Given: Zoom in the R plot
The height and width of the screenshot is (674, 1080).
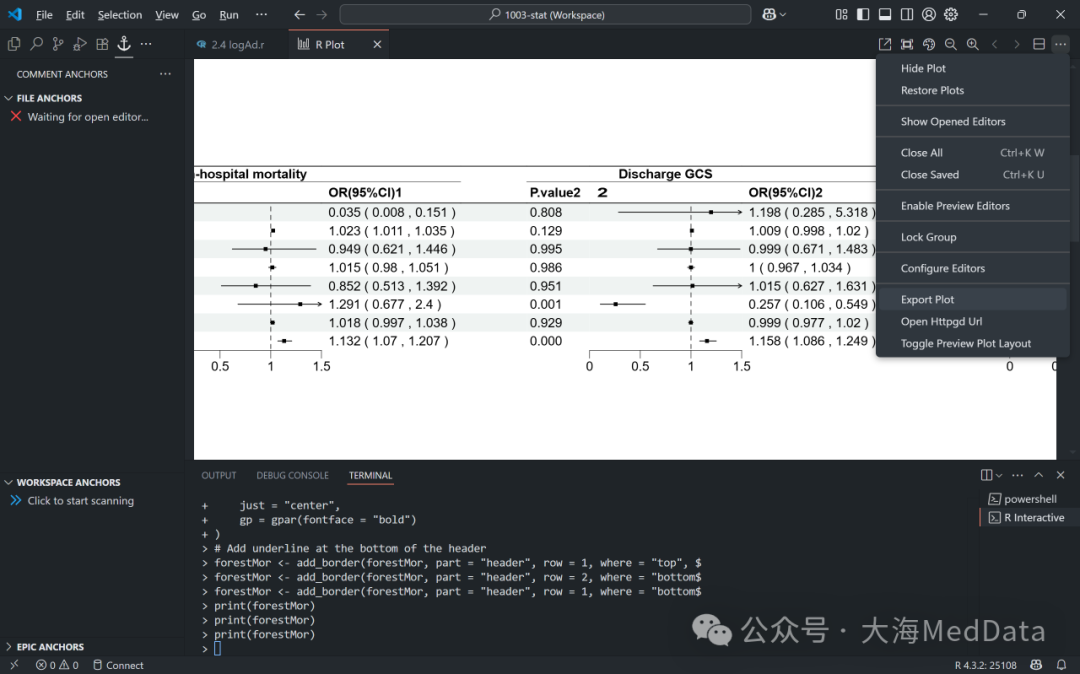Looking at the screenshot, I should tap(973, 44).
